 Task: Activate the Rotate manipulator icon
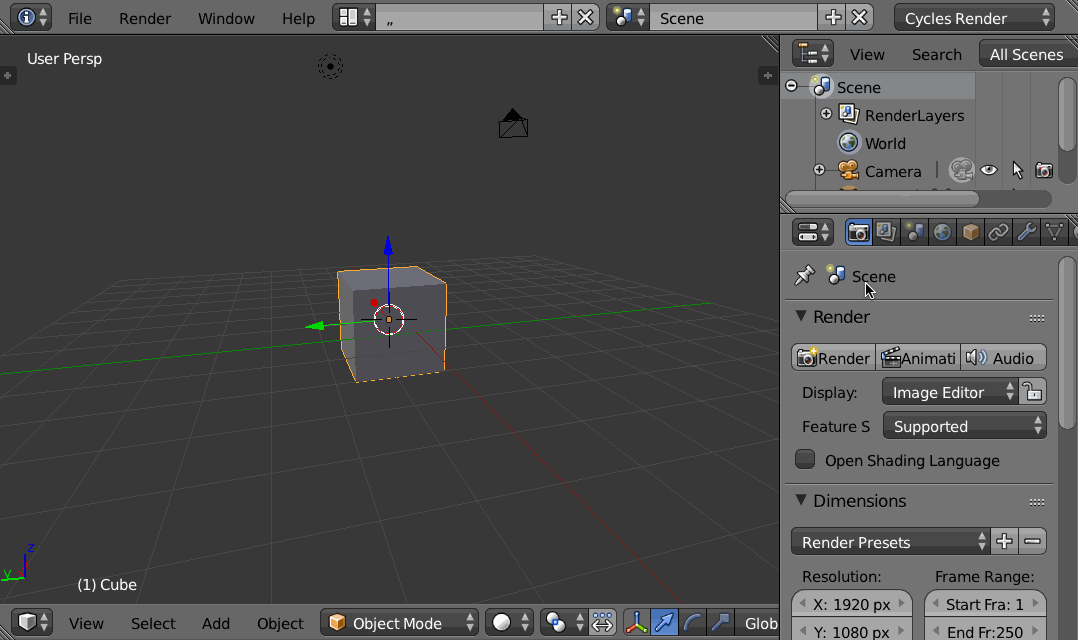691,622
